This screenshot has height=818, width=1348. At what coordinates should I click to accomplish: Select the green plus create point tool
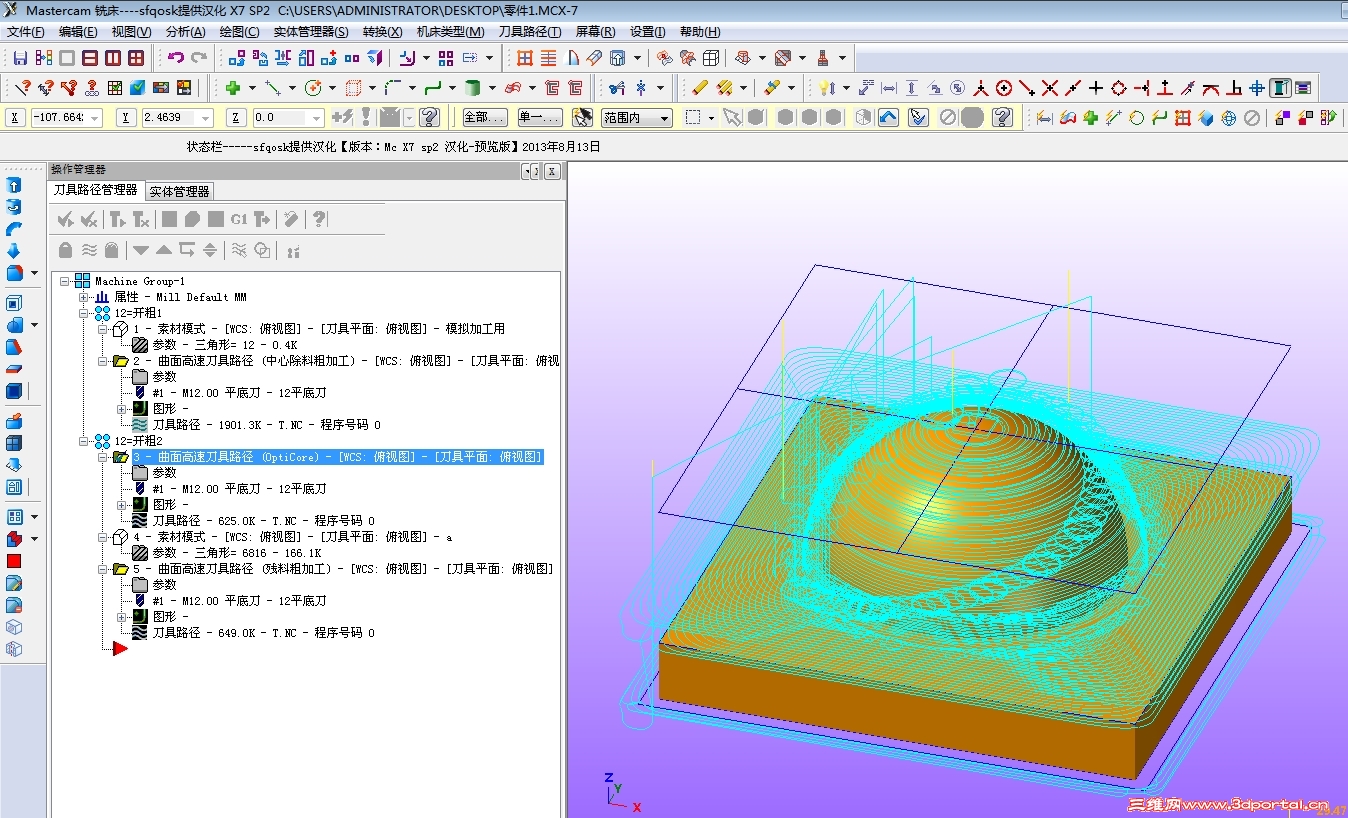pos(232,88)
